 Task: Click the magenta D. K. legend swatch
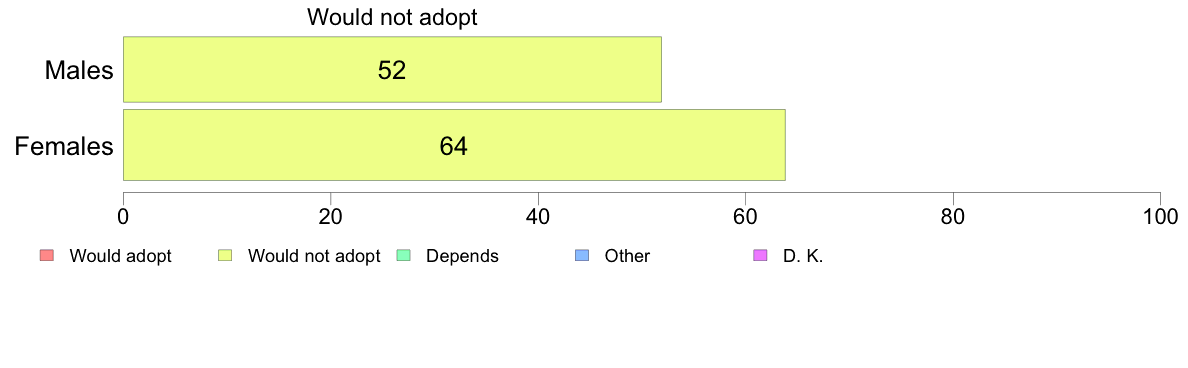pos(761,256)
